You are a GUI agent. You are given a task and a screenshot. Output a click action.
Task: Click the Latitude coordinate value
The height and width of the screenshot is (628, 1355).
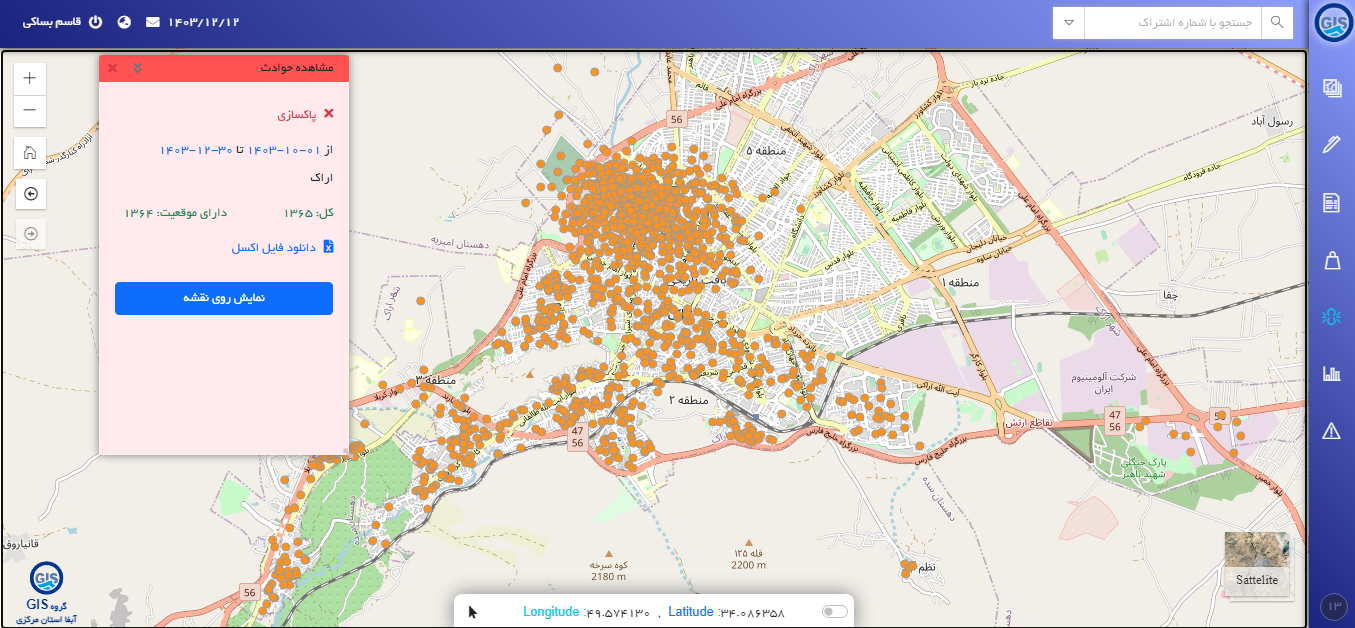click(752, 612)
